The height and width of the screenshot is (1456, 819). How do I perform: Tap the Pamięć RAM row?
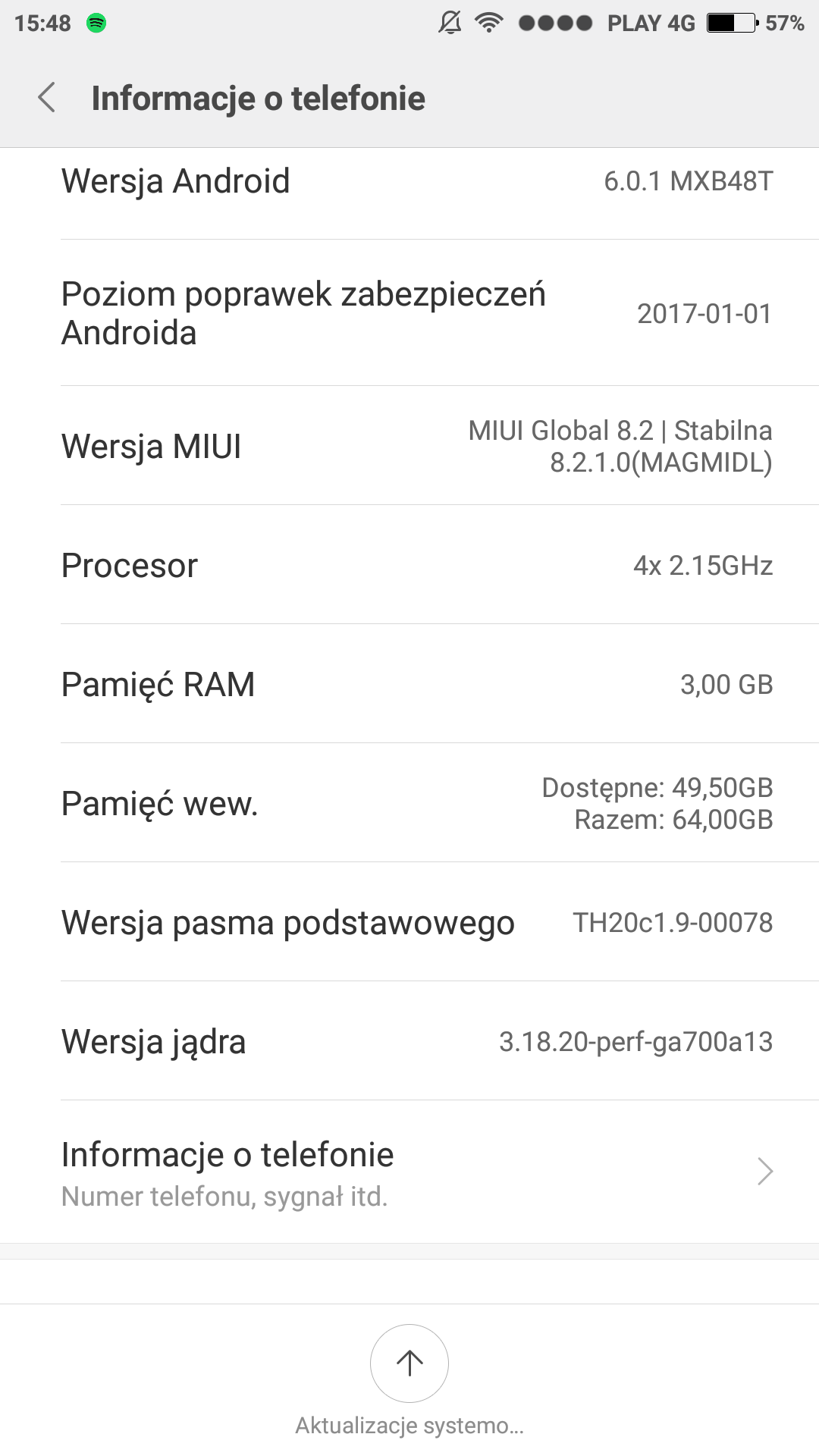pyautogui.click(x=409, y=685)
